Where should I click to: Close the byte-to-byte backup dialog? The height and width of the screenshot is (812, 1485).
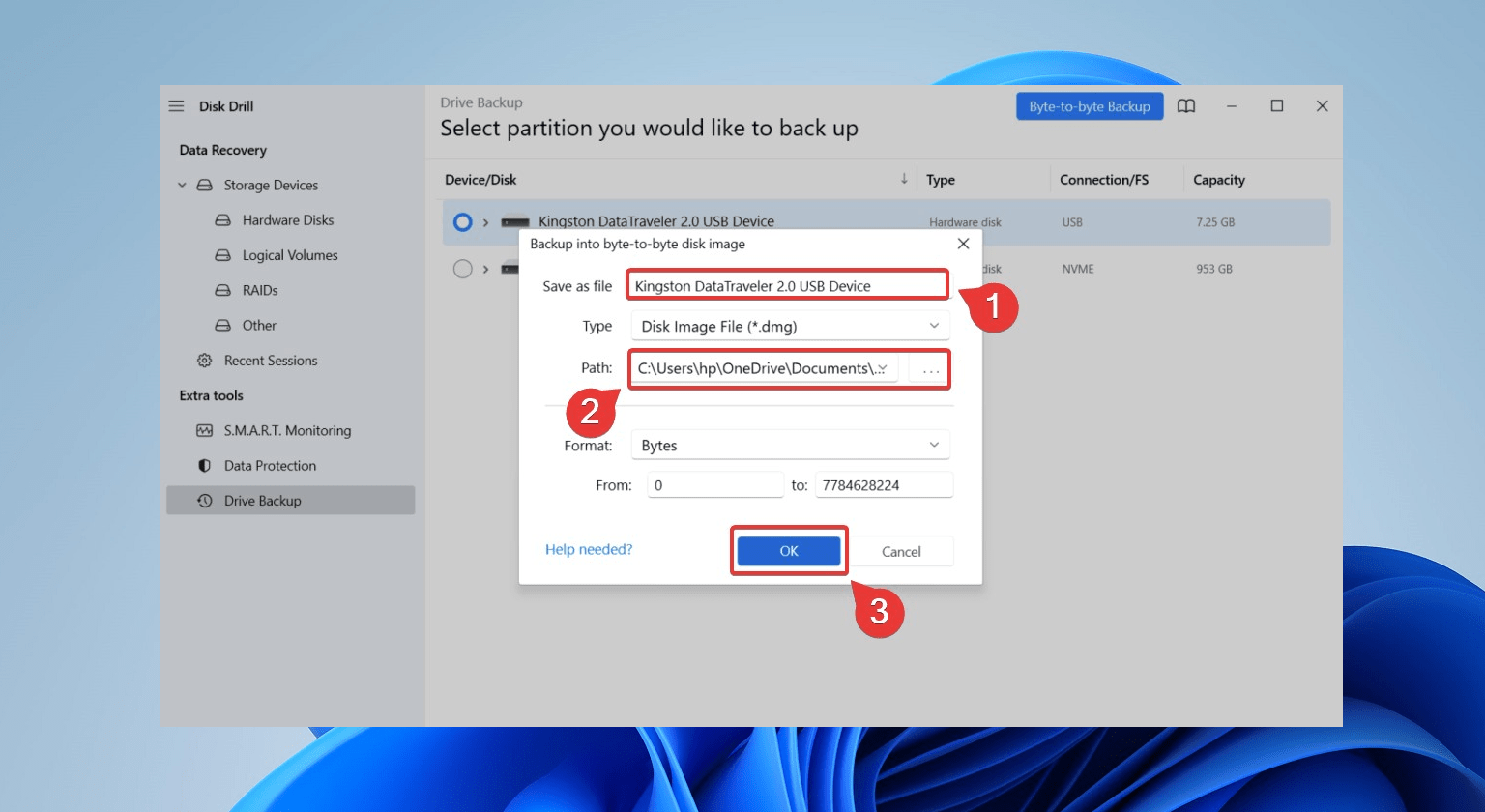tap(963, 244)
